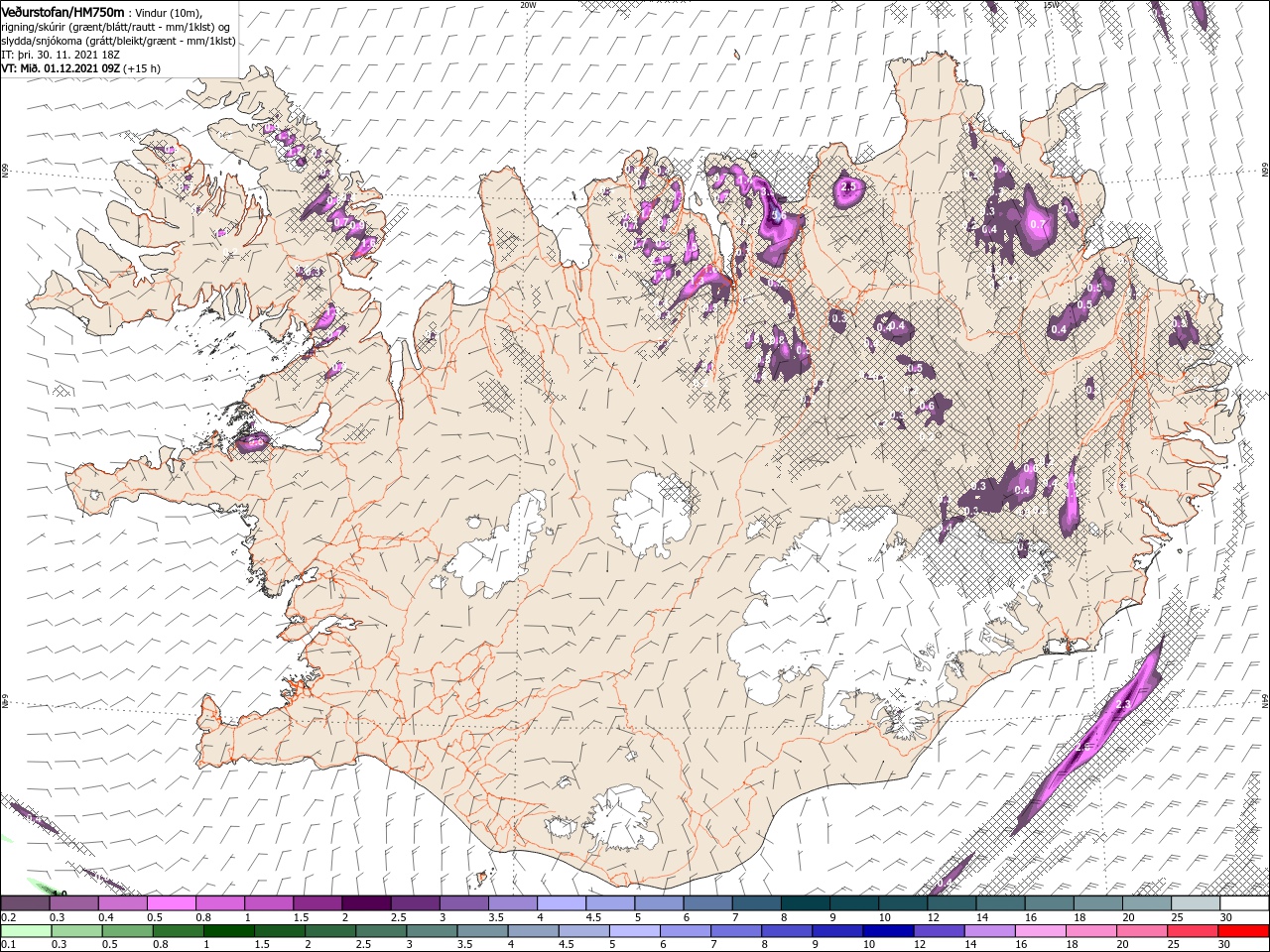Screen dimensions: 1270x952
Task: Click bright pink upper swatch starting at 0.5
Action: click(171, 903)
